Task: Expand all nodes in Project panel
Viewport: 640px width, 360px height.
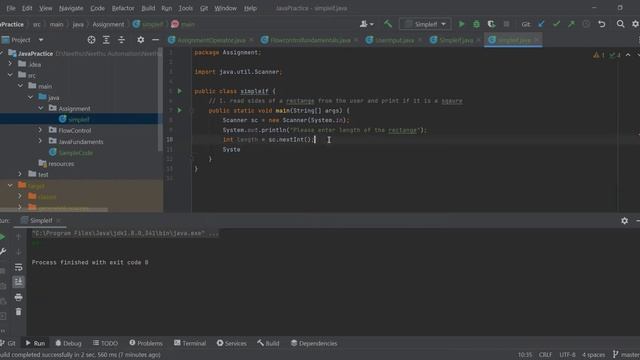Action: 106,40
